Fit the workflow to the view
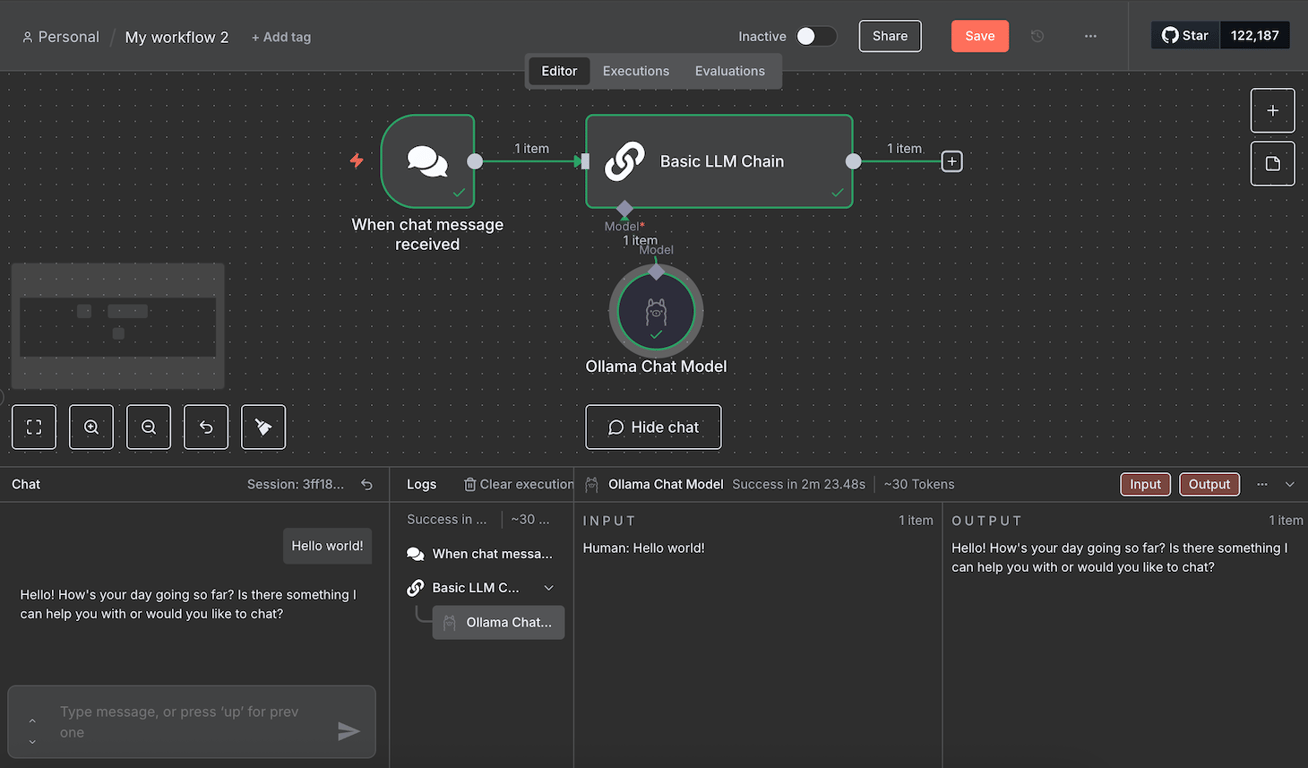 click(34, 427)
